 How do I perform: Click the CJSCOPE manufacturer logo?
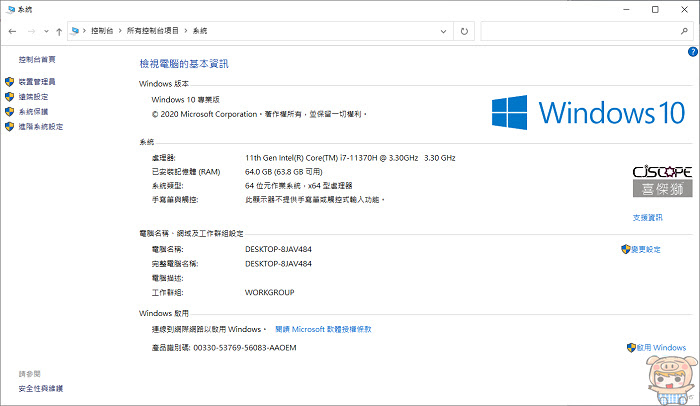pyautogui.click(x=662, y=181)
